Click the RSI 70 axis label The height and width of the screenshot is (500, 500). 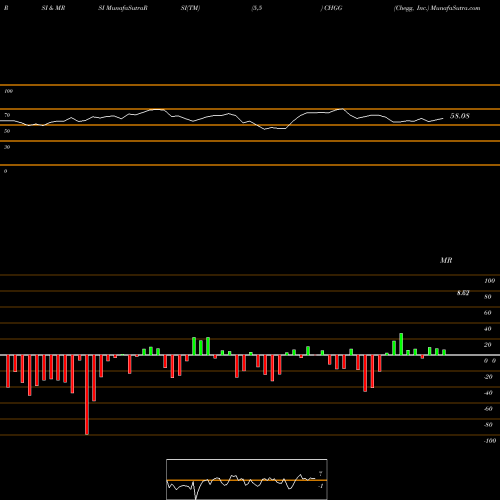[x=7, y=115]
